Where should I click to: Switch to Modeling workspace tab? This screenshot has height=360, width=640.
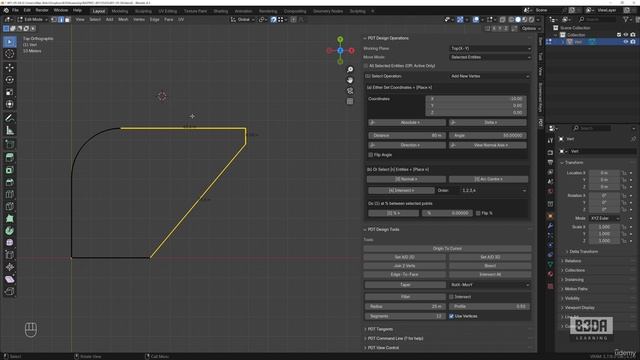click(120, 11)
